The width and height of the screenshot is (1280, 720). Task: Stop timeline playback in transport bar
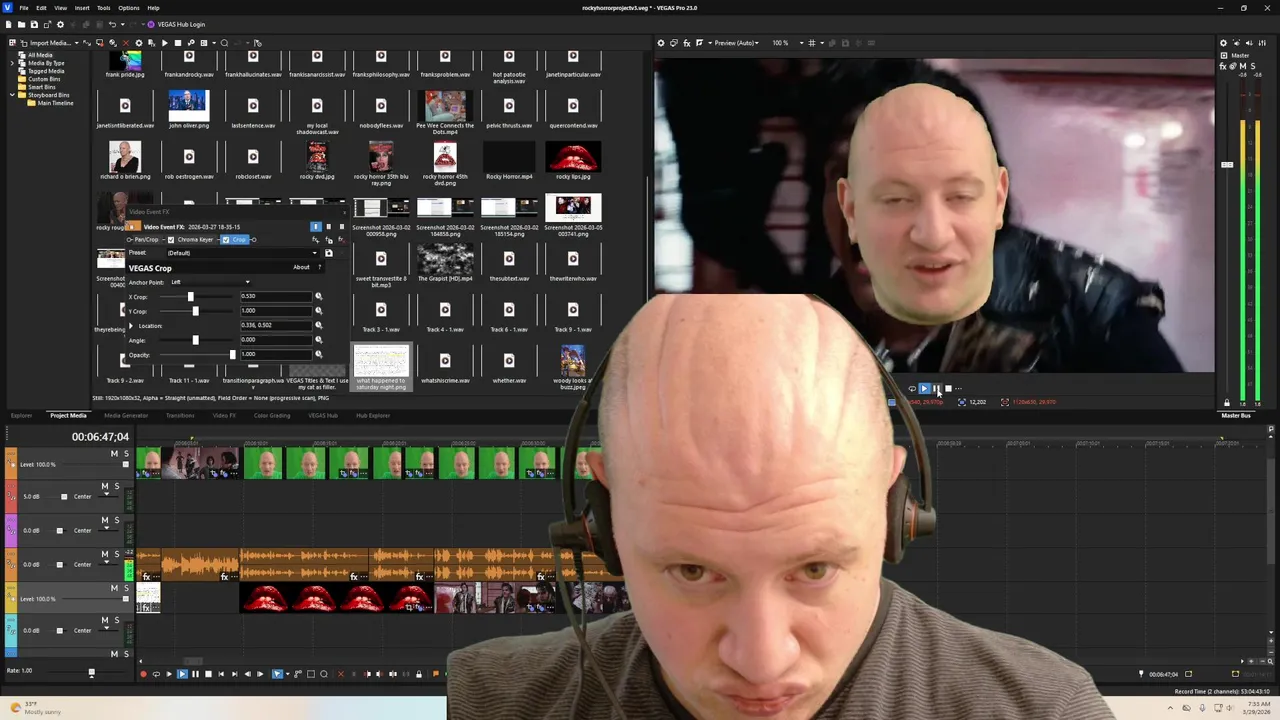pos(208,674)
